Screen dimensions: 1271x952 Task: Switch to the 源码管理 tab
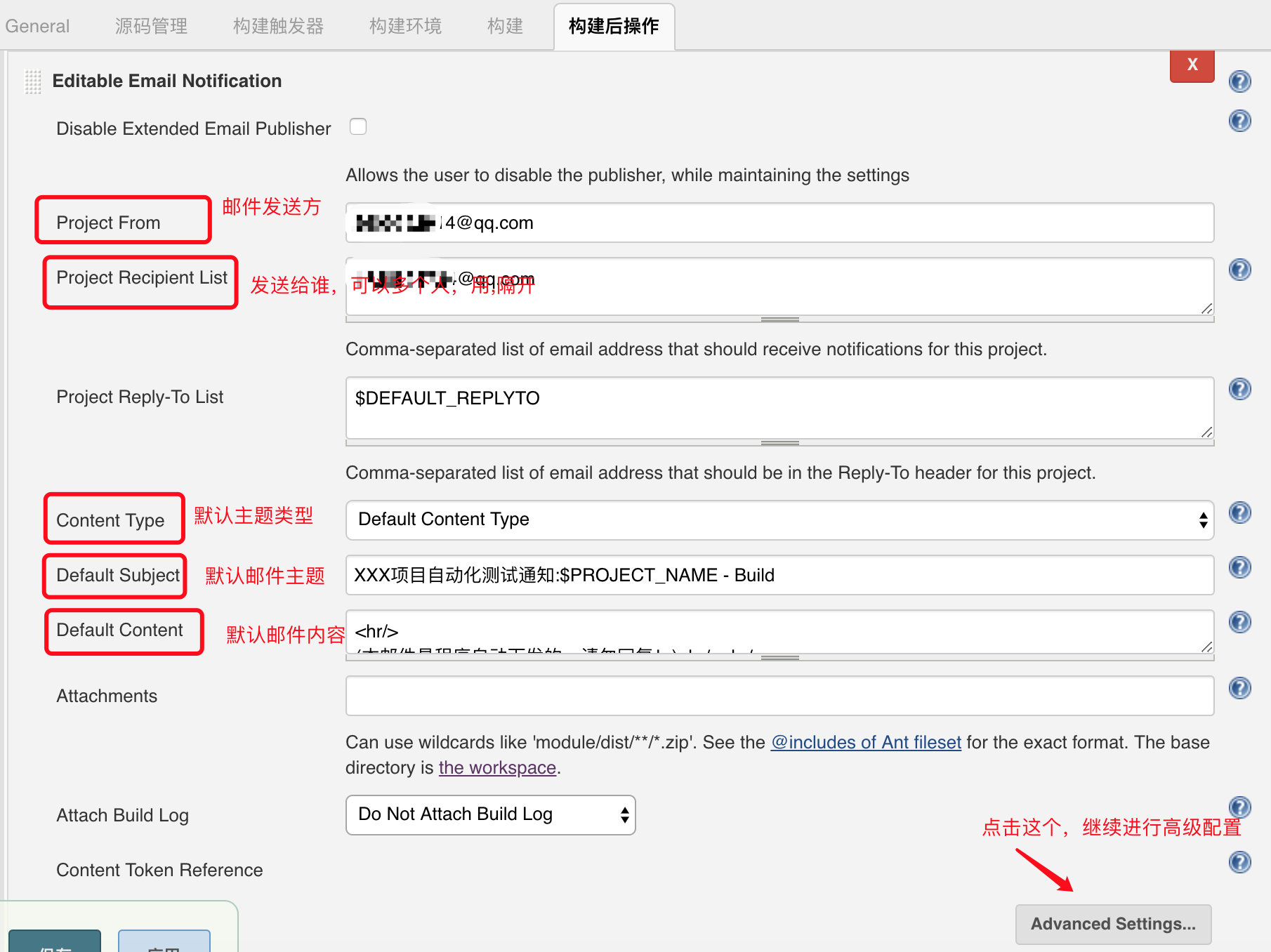(151, 26)
